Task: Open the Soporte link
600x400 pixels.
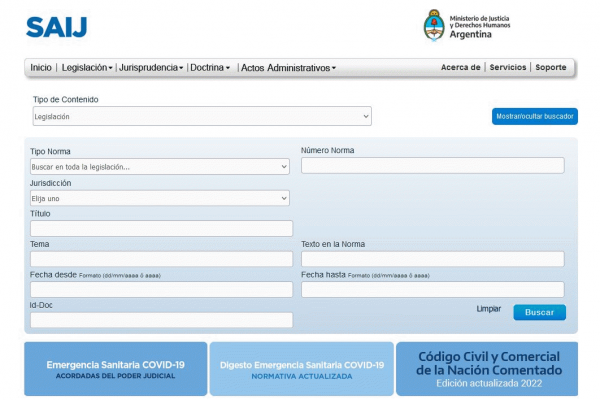Action: pyautogui.click(x=551, y=67)
